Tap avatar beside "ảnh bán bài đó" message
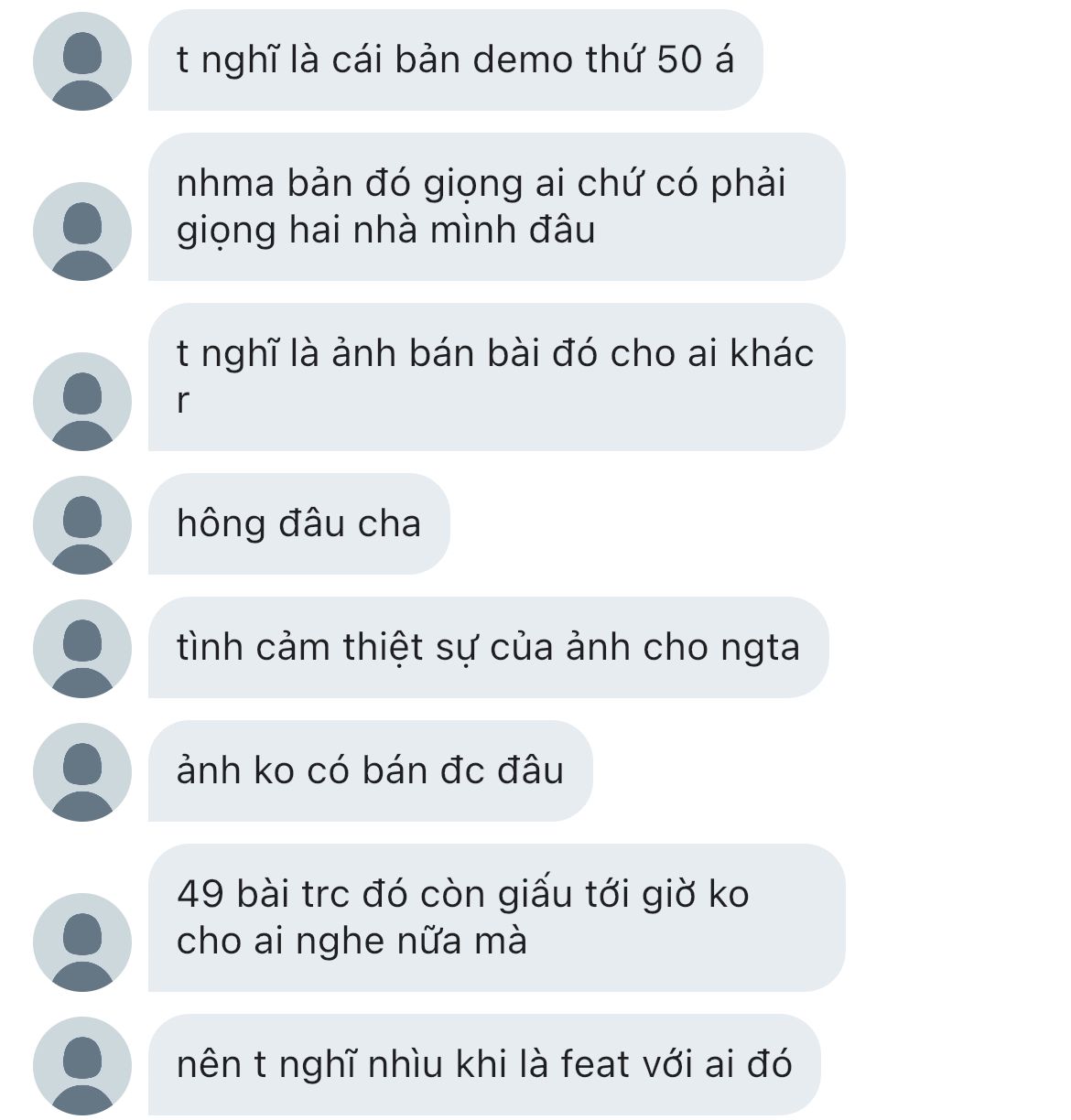 pos(82,402)
